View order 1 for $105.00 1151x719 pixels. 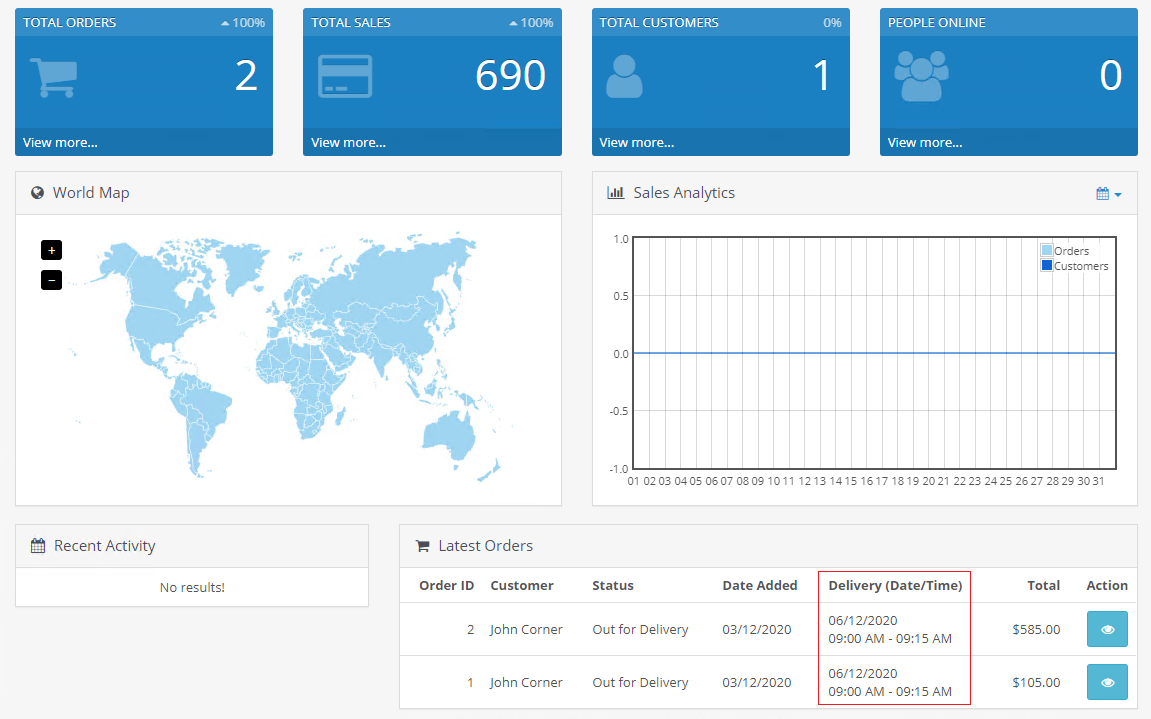pyautogui.click(x=1107, y=682)
